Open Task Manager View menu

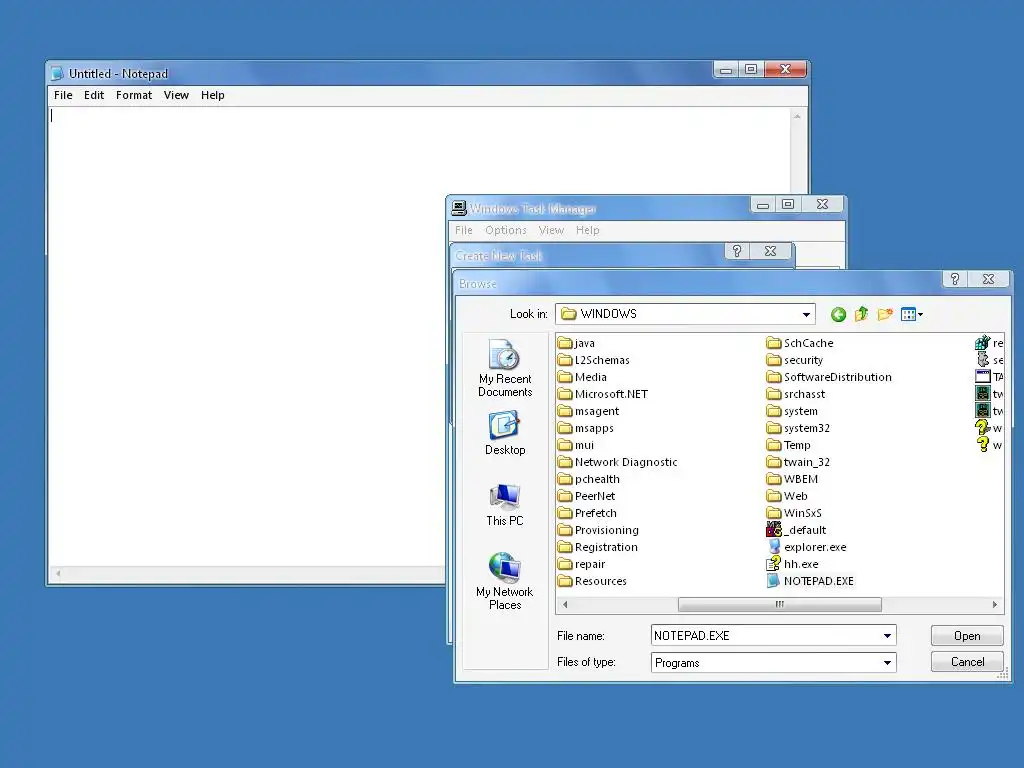[551, 230]
